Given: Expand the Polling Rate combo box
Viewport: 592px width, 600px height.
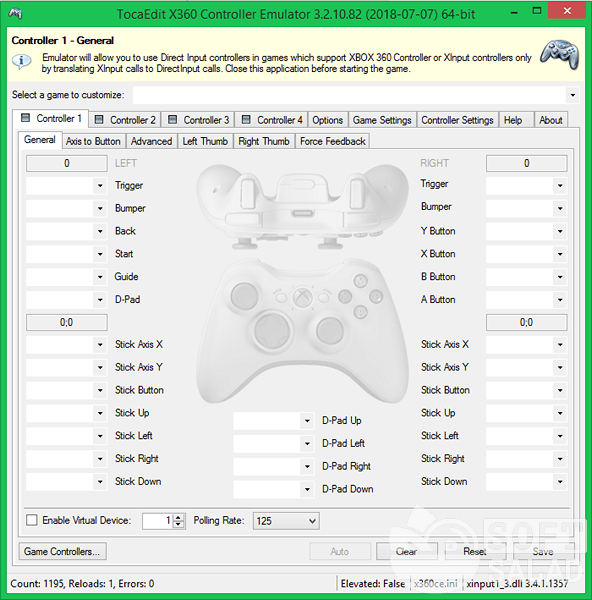Looking at the screenshot, I should click(286, 521).
